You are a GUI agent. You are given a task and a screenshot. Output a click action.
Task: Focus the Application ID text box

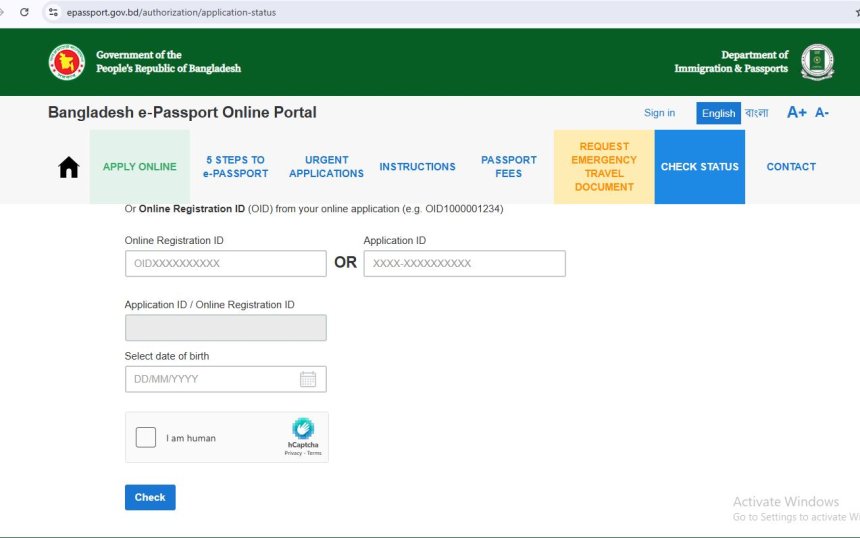tap(464, 264)
